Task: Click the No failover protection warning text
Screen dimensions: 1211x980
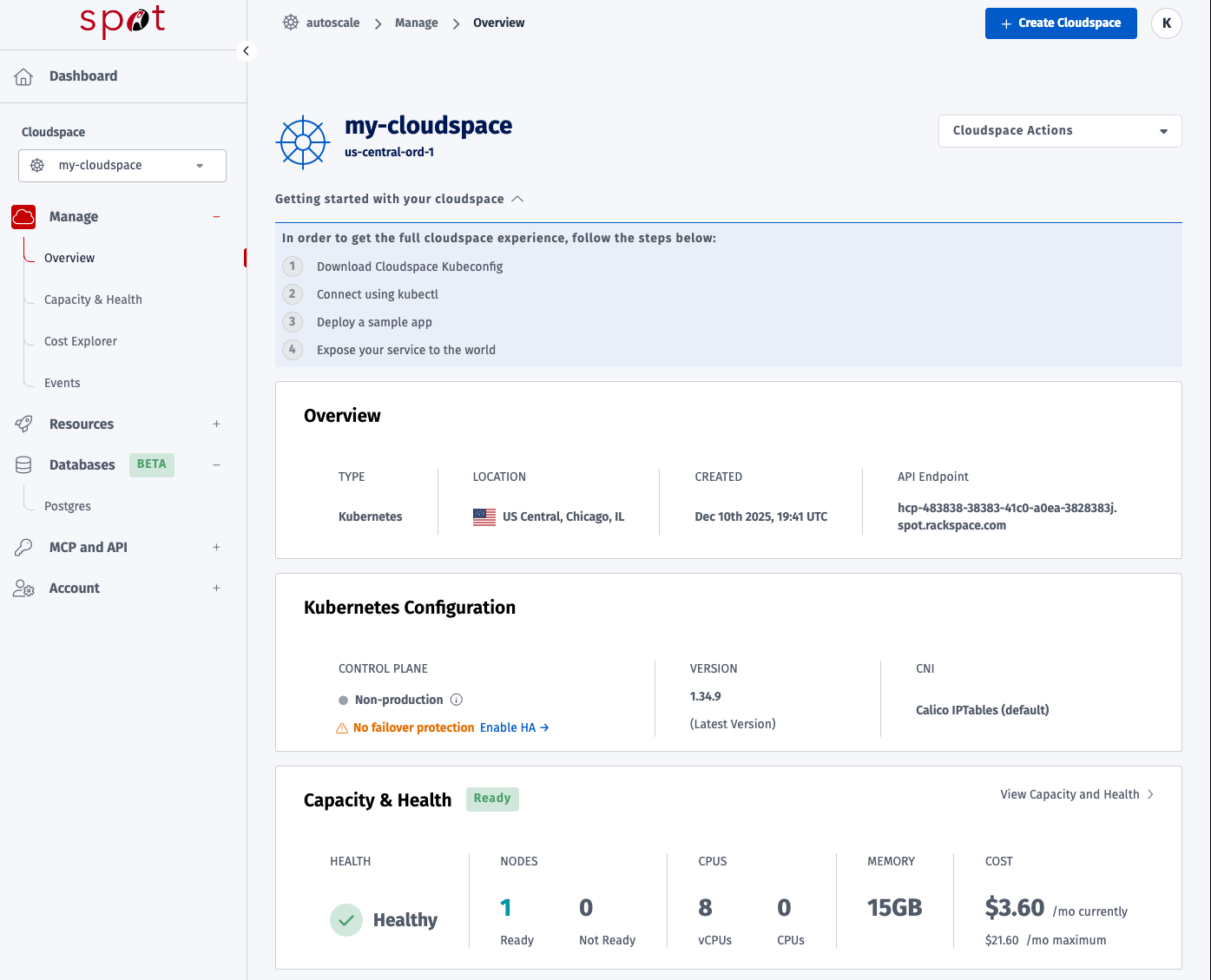Action: coord(414,728)
